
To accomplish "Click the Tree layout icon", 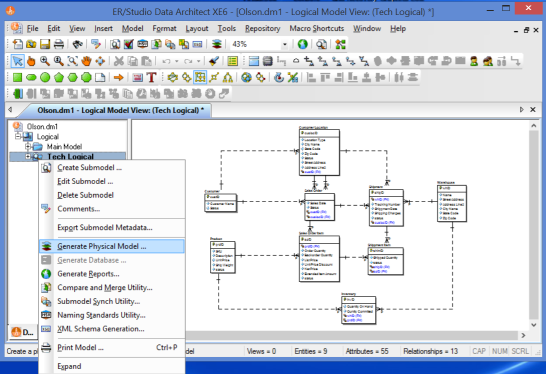I will point(227,77).
